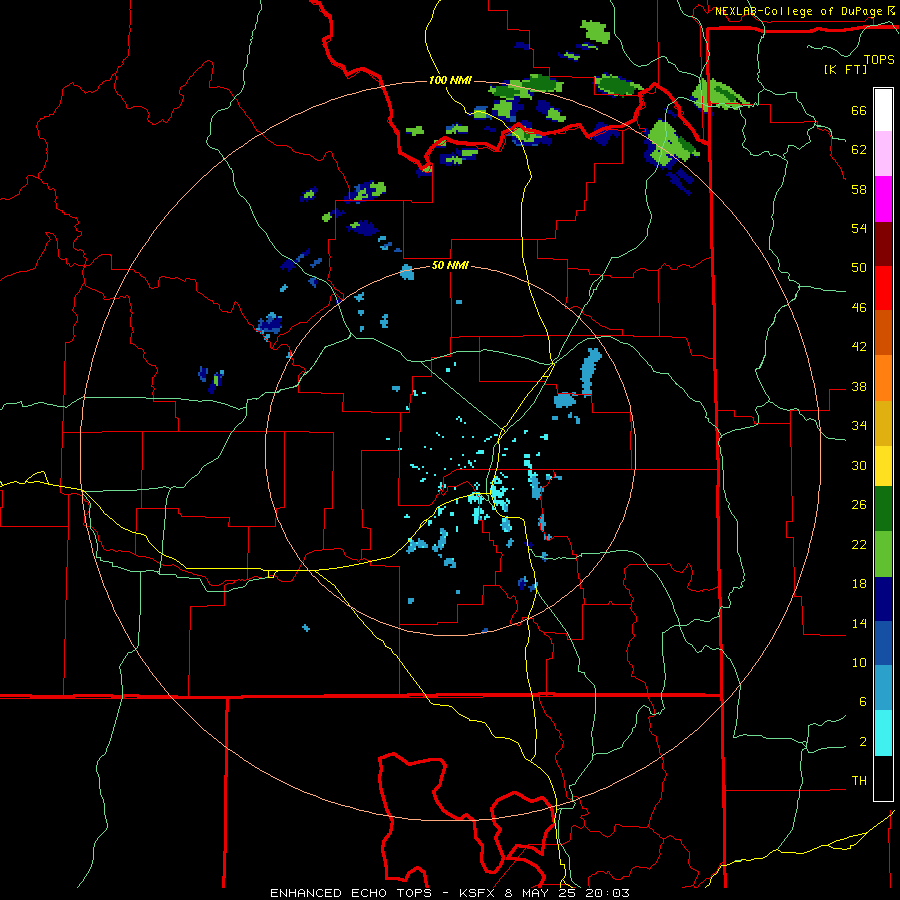Click the '8 MAY 25 20:03' timestamp
Screen dimensions: 900x900
[x=567, y=893]
